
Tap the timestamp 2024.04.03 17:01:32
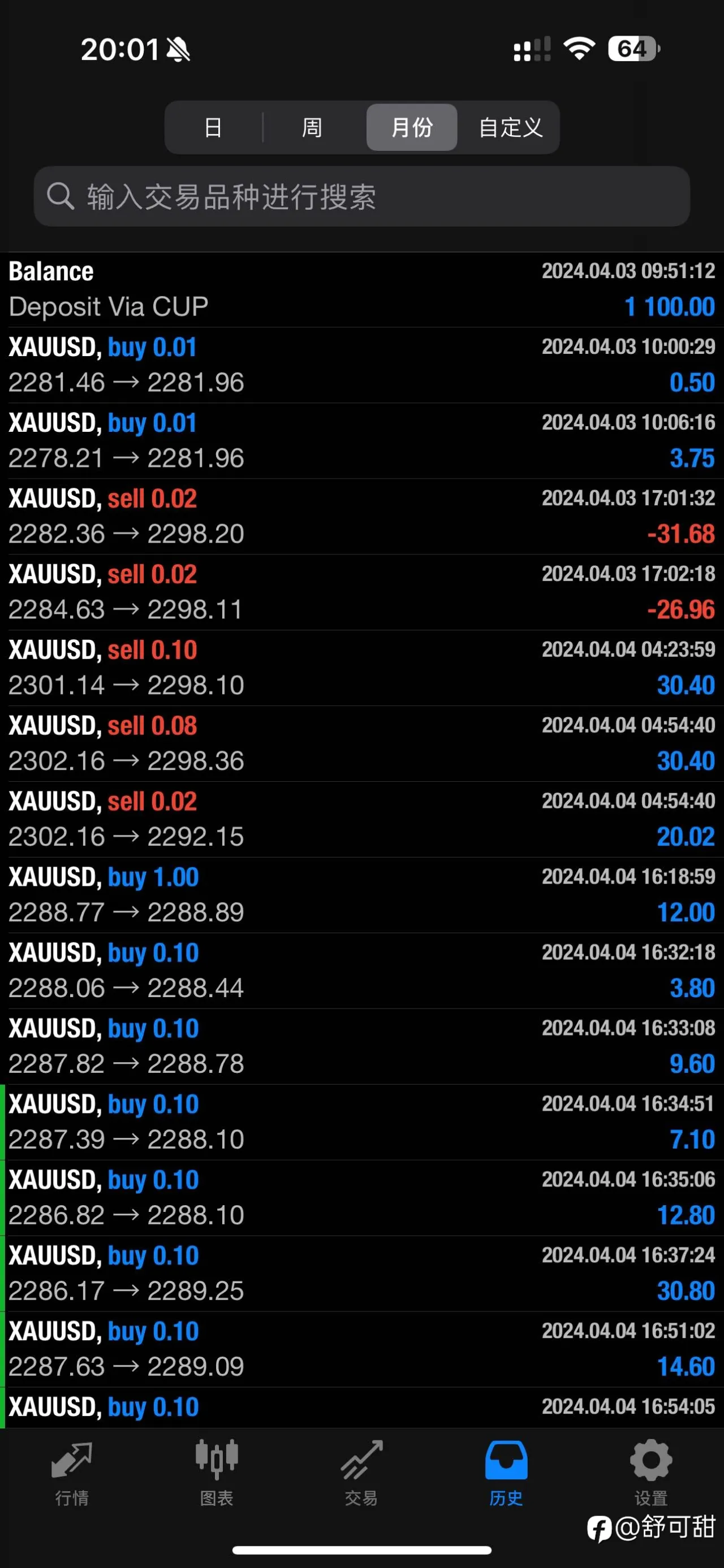628,498
